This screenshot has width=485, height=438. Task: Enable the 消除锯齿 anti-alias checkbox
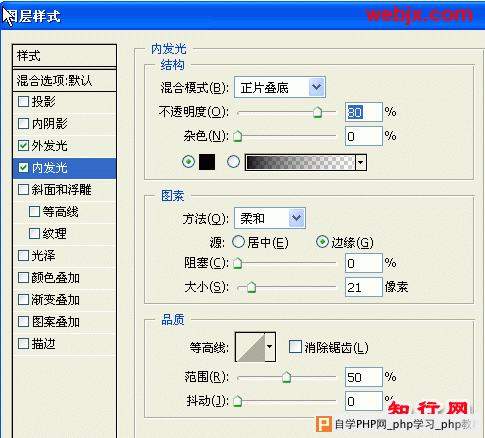click(295, 347)
